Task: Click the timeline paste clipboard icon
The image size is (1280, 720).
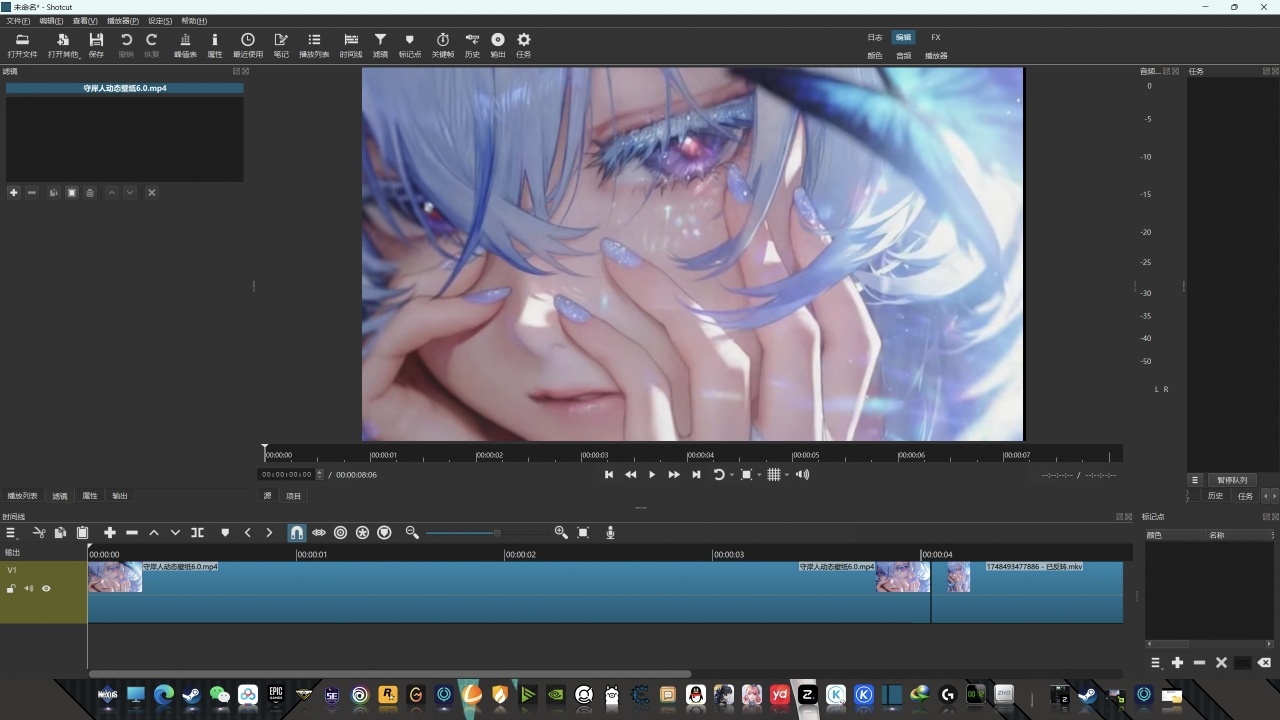Action: click(83, 533)
